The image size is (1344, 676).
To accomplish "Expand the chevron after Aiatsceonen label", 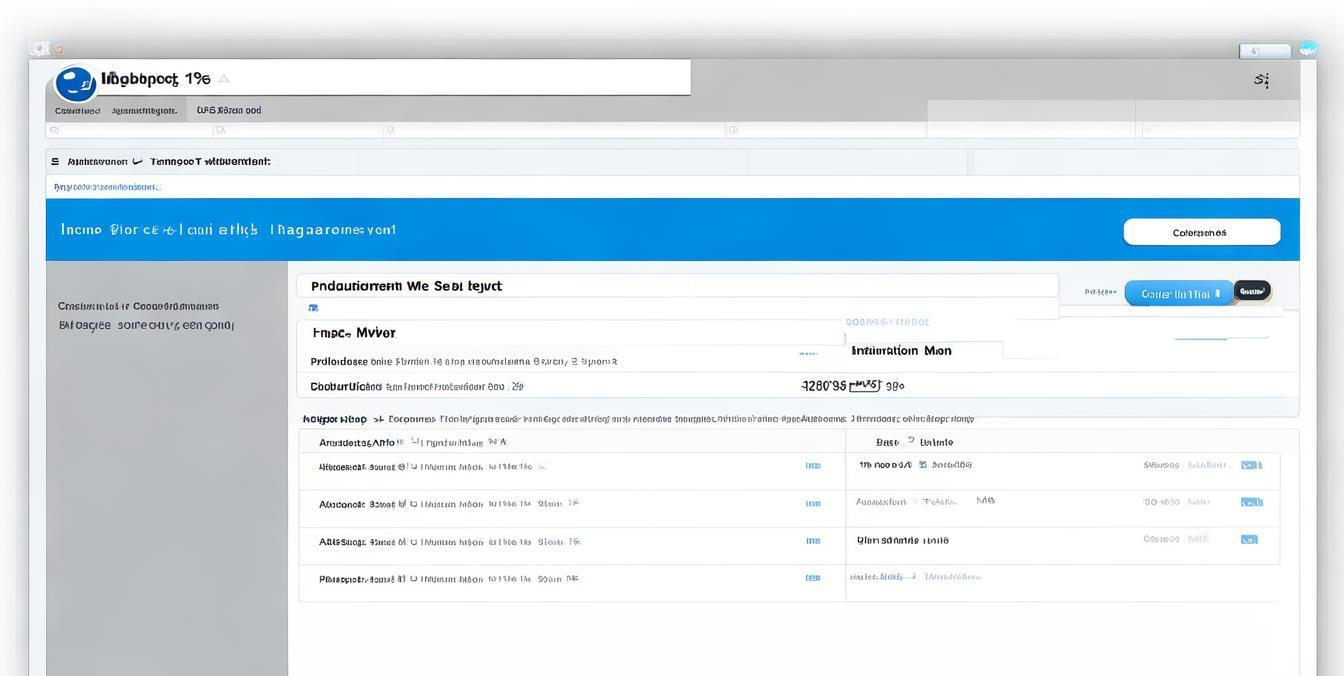I will point(137,161).
